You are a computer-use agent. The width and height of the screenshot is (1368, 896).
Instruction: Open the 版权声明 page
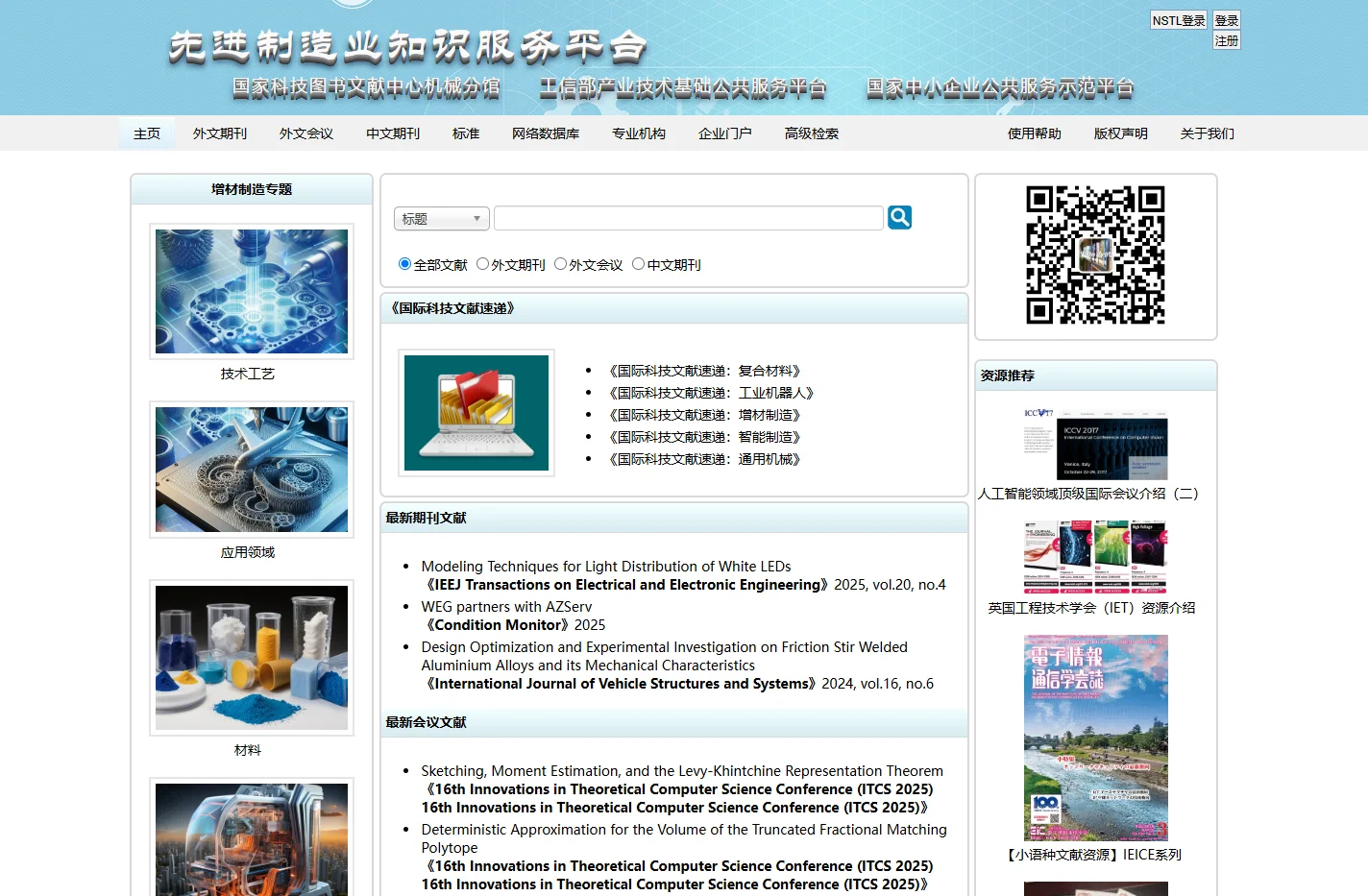pyautogui.click(x=1121, y=133)
